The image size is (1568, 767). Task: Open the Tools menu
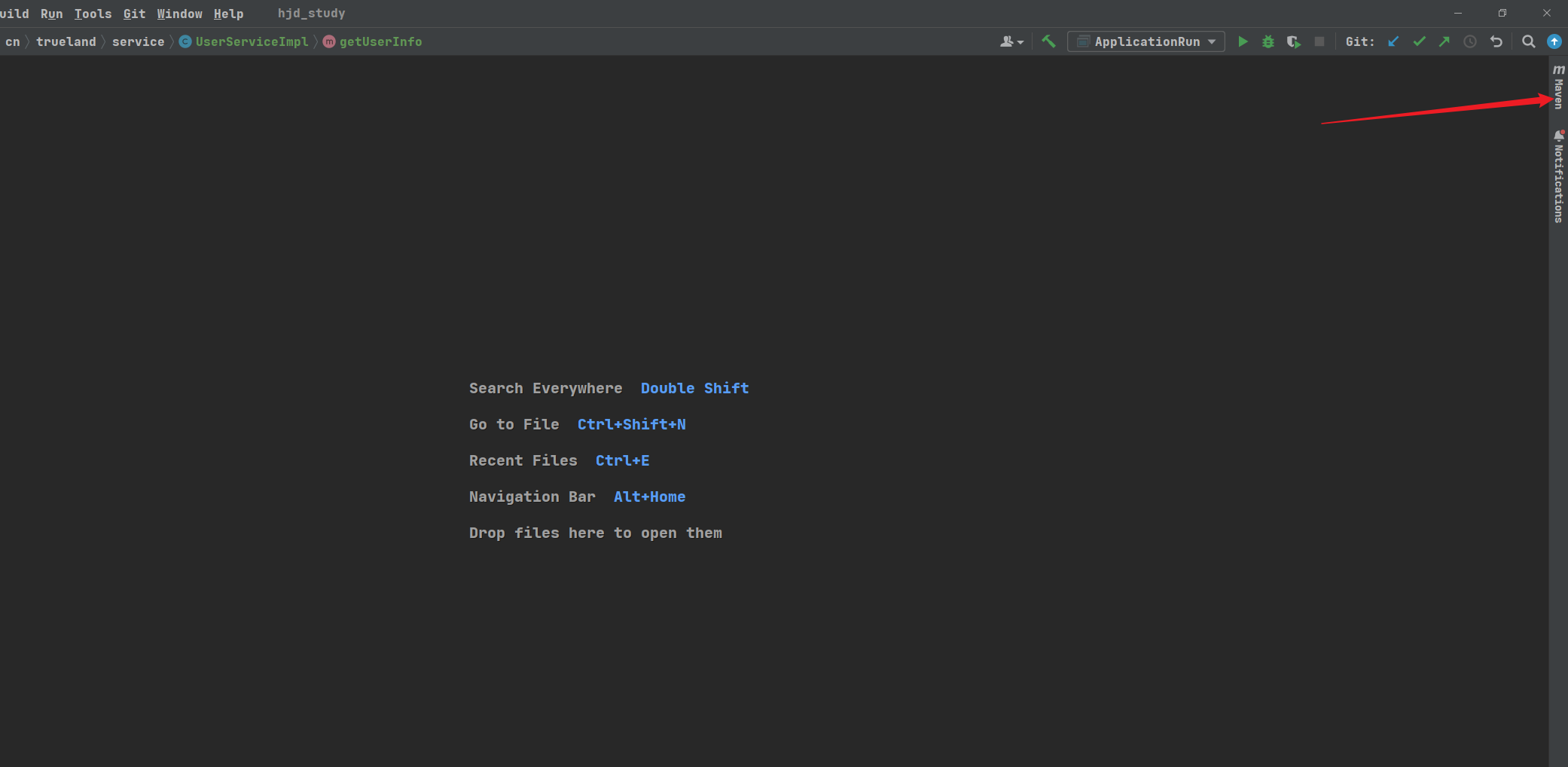93,14
